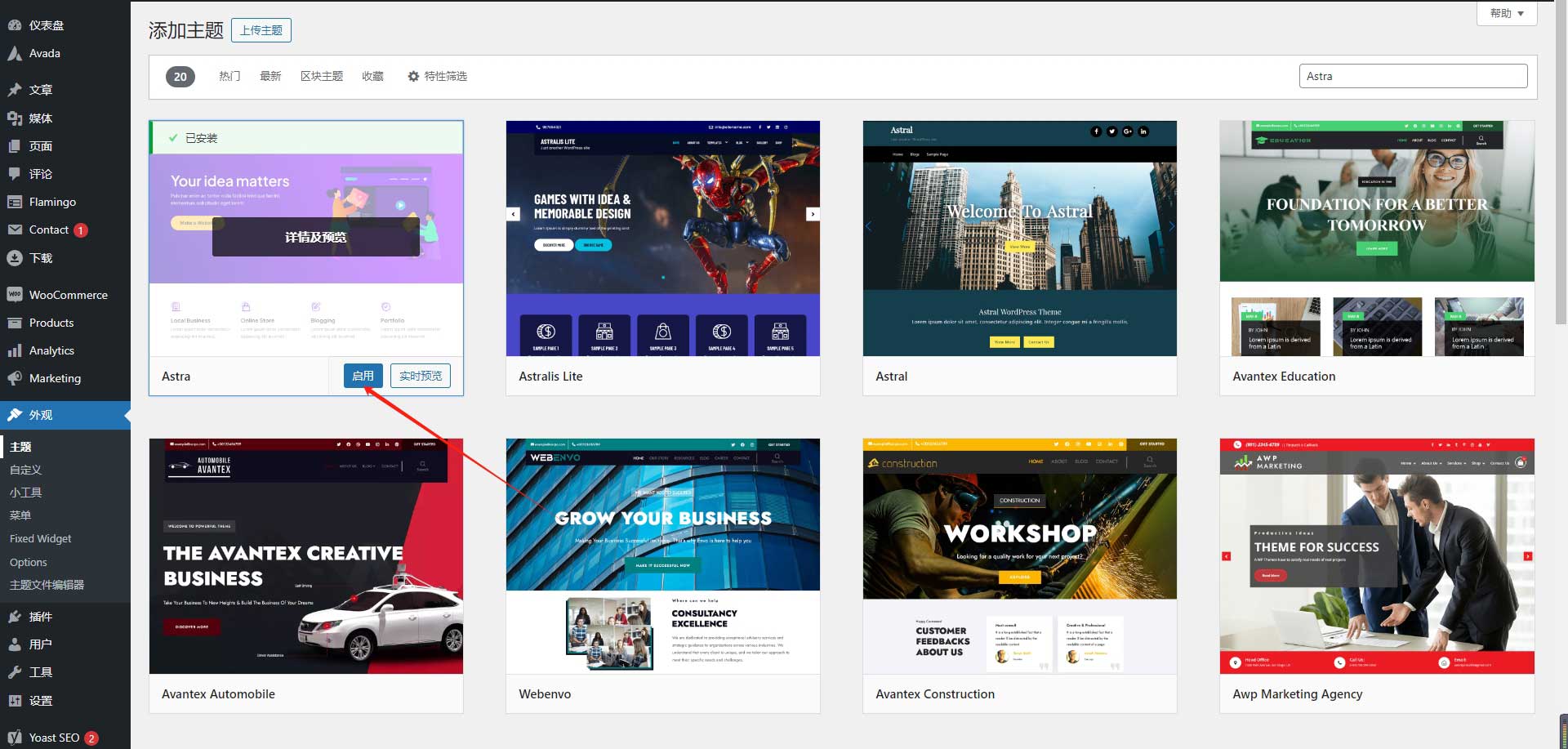Click the paintbrush icon beside 外观
The image size is (1568, 749).
(x=15, y=415)
